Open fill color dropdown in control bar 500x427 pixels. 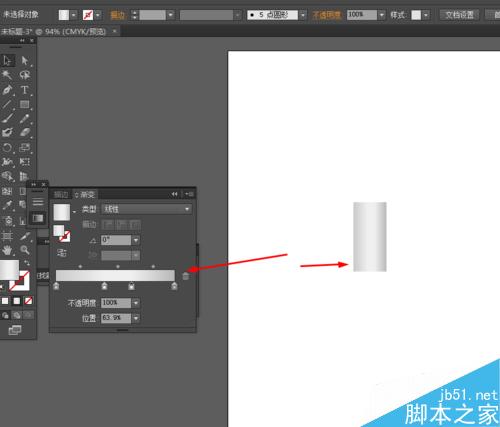73,15
